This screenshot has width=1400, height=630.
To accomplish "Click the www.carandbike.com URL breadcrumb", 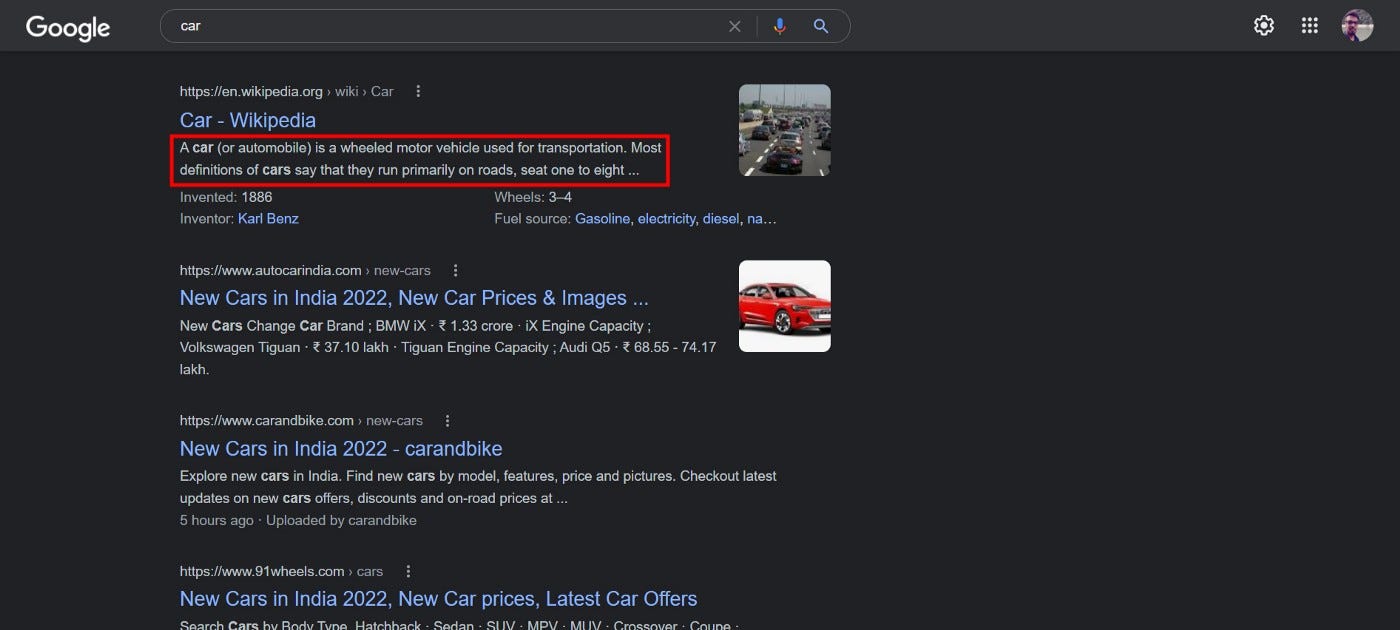I will (301, 420).
